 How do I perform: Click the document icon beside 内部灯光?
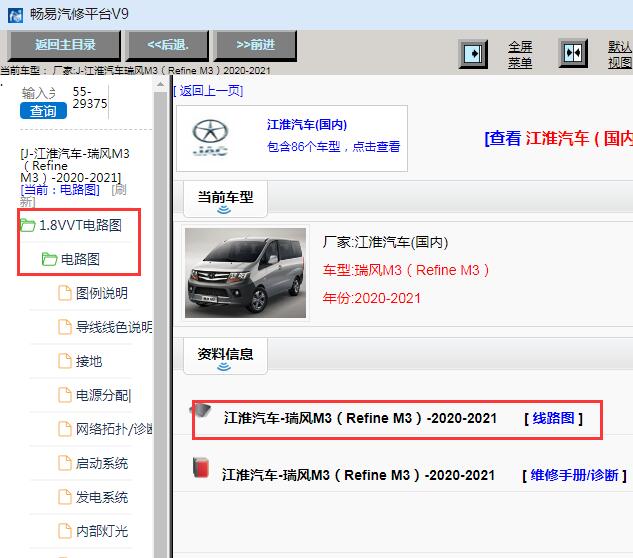(65, 531)
